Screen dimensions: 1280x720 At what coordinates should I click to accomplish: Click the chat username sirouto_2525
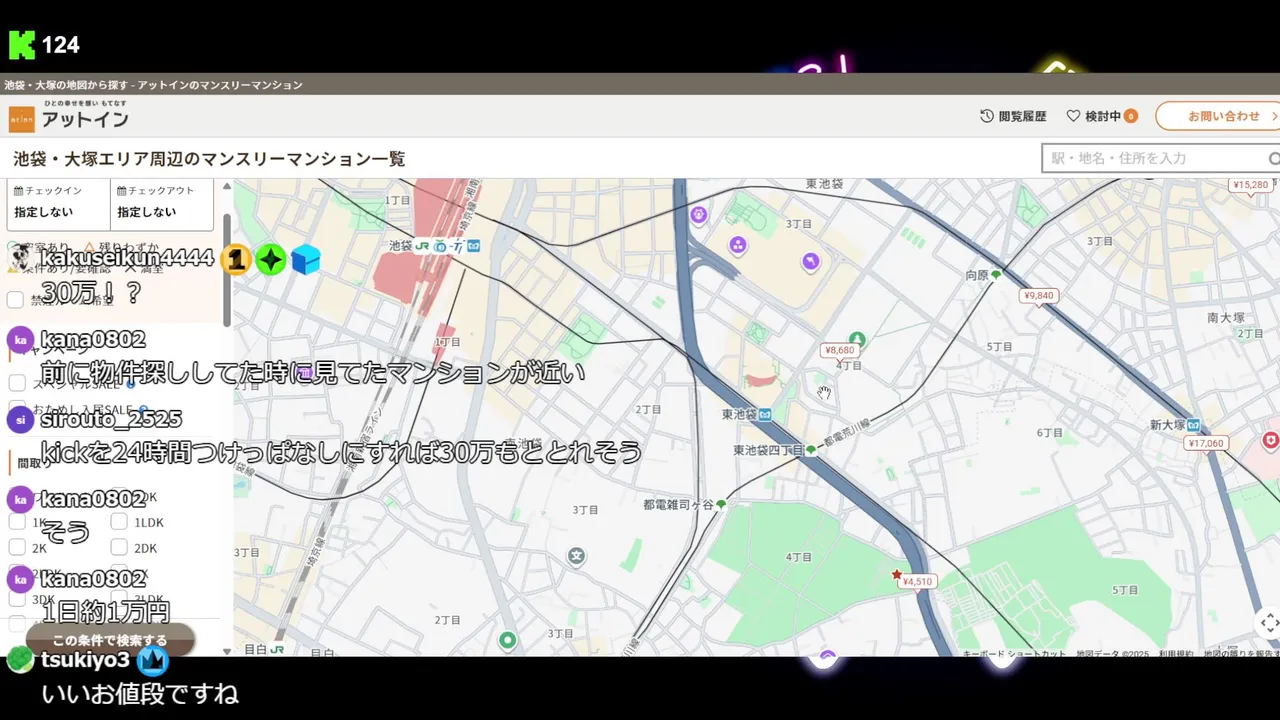pyautogui.click(x=111, y=419)
